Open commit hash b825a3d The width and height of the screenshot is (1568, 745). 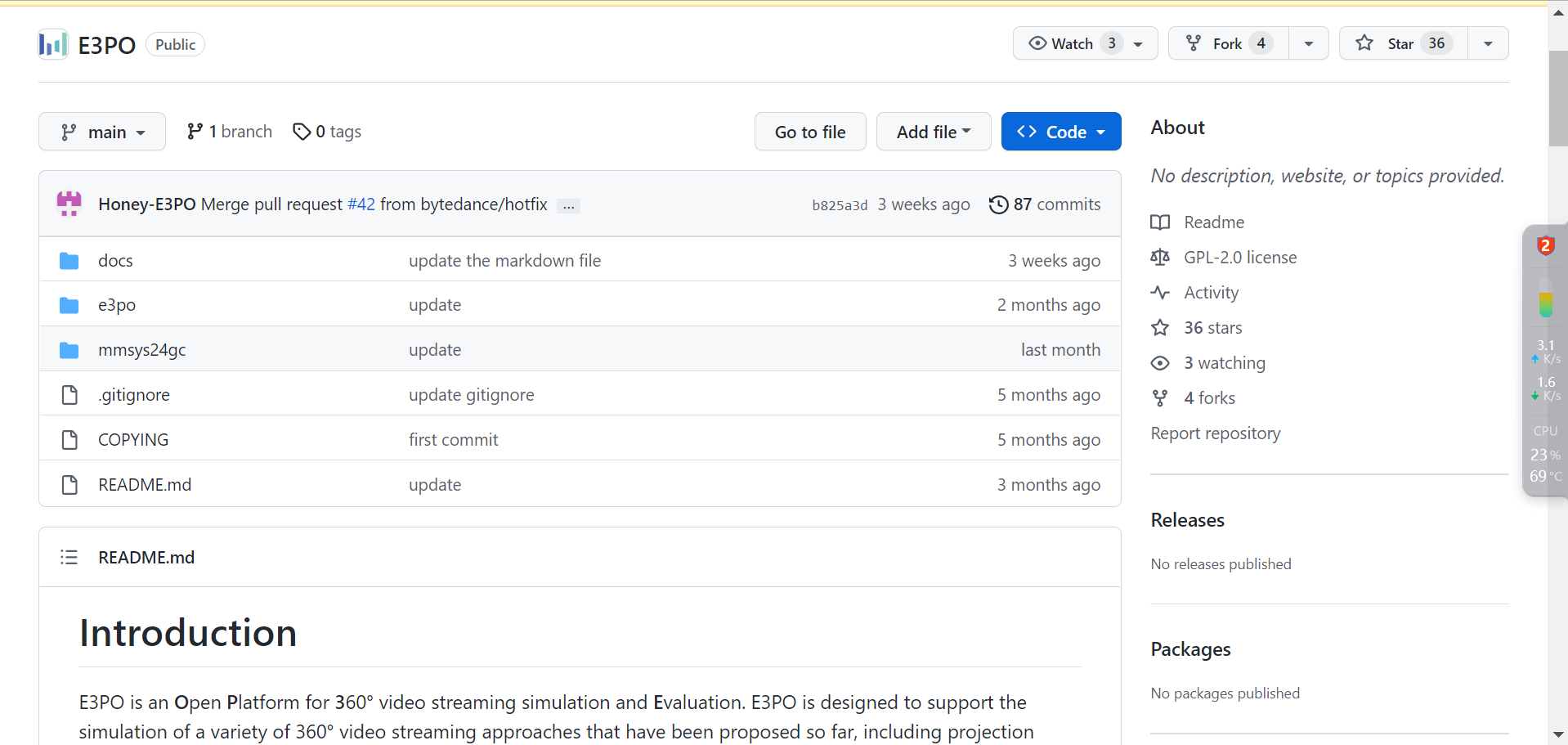(x=840, y=205)
